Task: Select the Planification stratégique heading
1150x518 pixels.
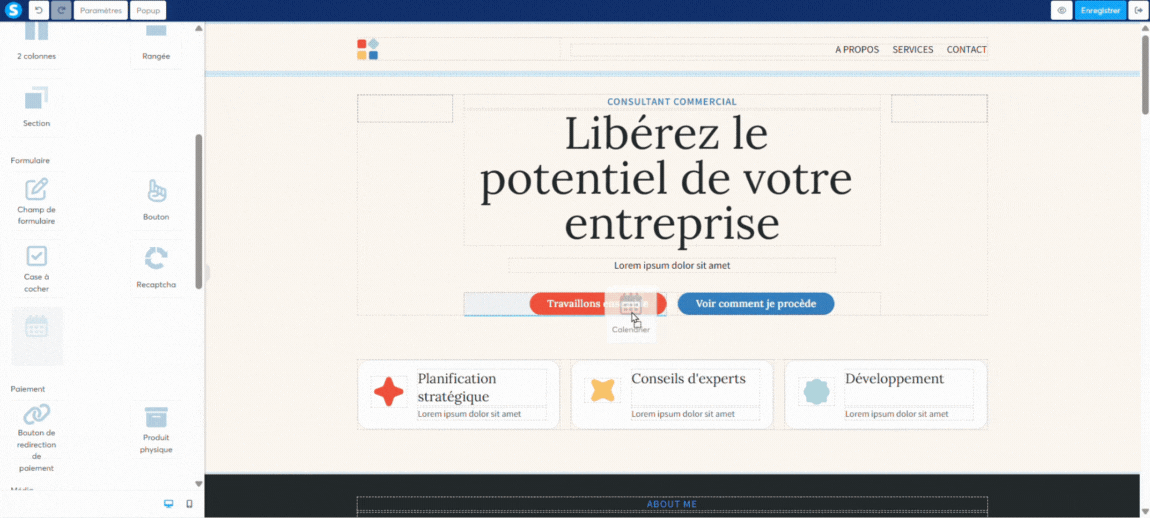Action: pos(457,387)
